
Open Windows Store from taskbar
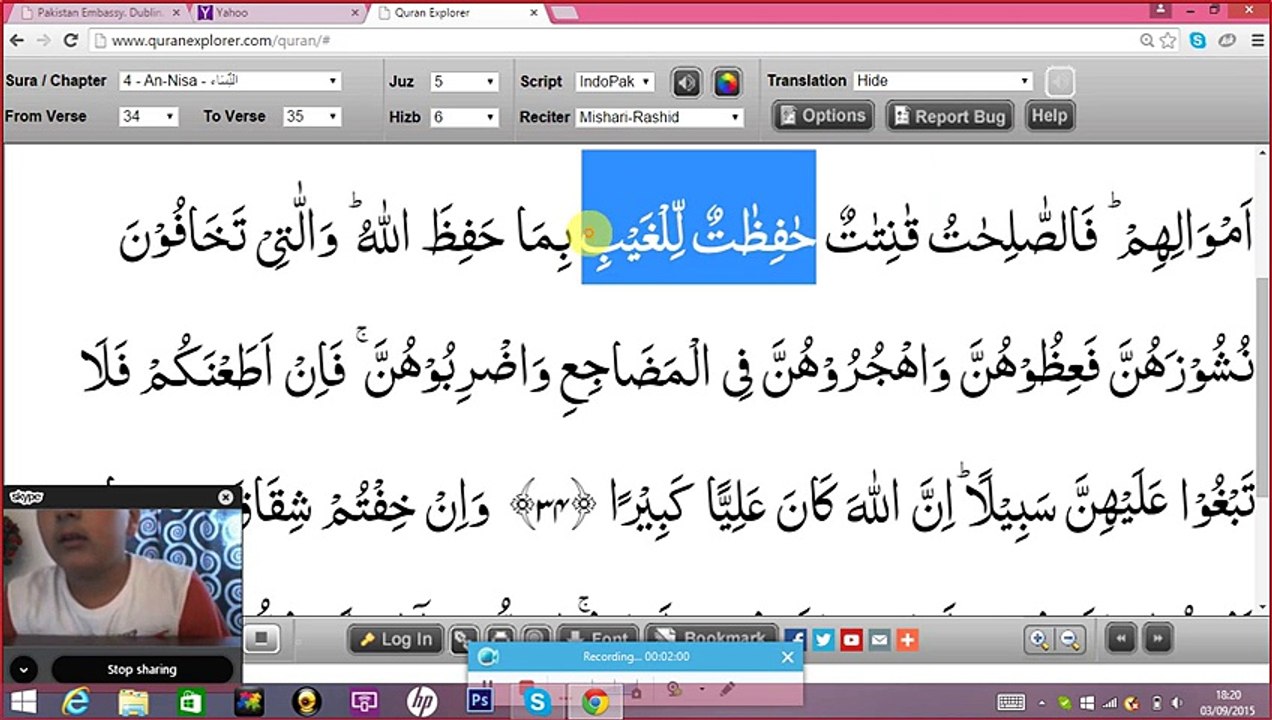[x=190, y=702]
